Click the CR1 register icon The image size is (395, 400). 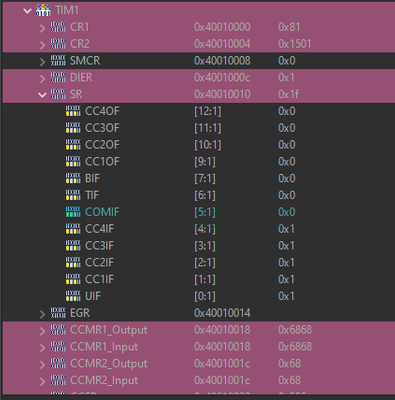point(58,27)
